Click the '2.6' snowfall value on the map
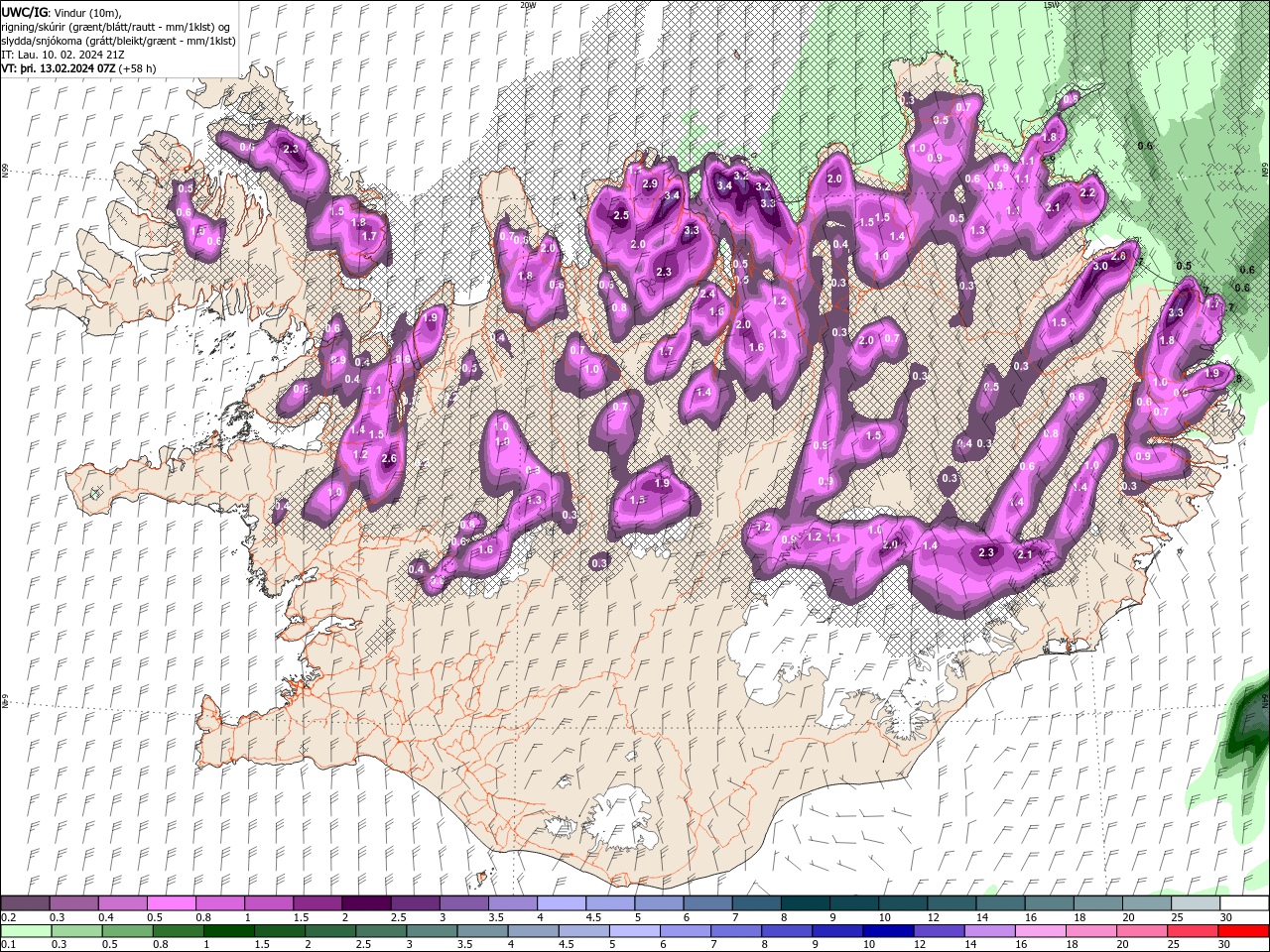The image size is (1270, 952). click(389, 458)
